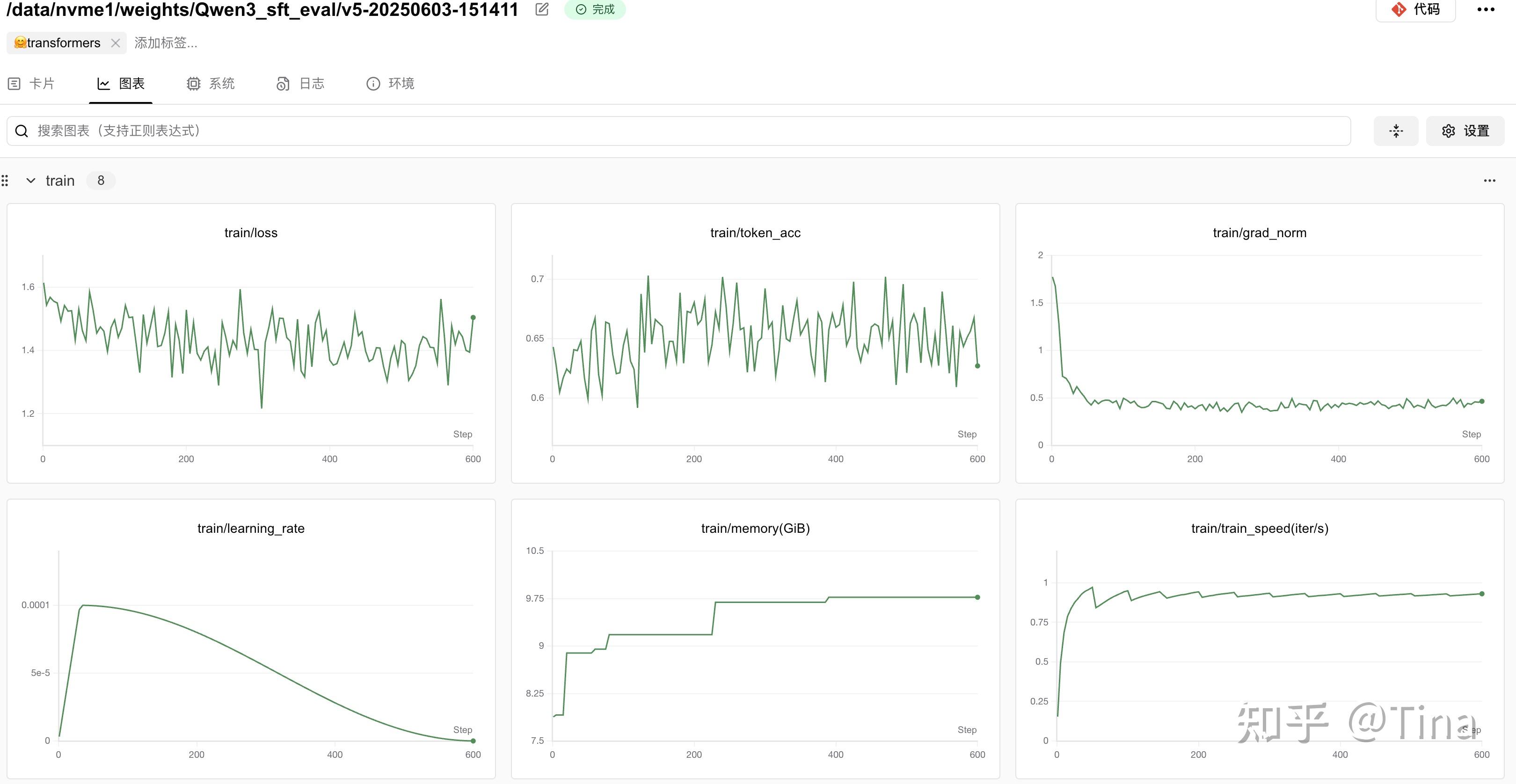Open the top-right three-dot more menu
This screenshot has width=1516, height=784.
click(1486, 9)
